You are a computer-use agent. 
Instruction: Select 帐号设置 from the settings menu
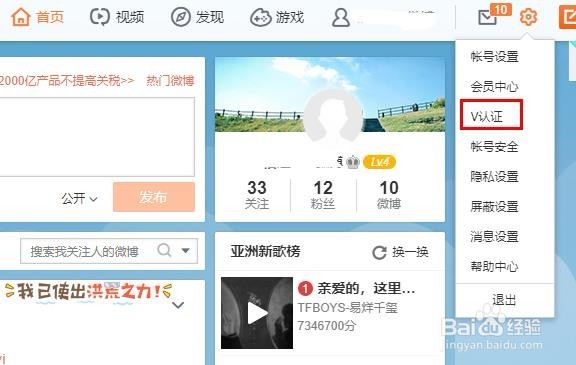coord(494,57)
